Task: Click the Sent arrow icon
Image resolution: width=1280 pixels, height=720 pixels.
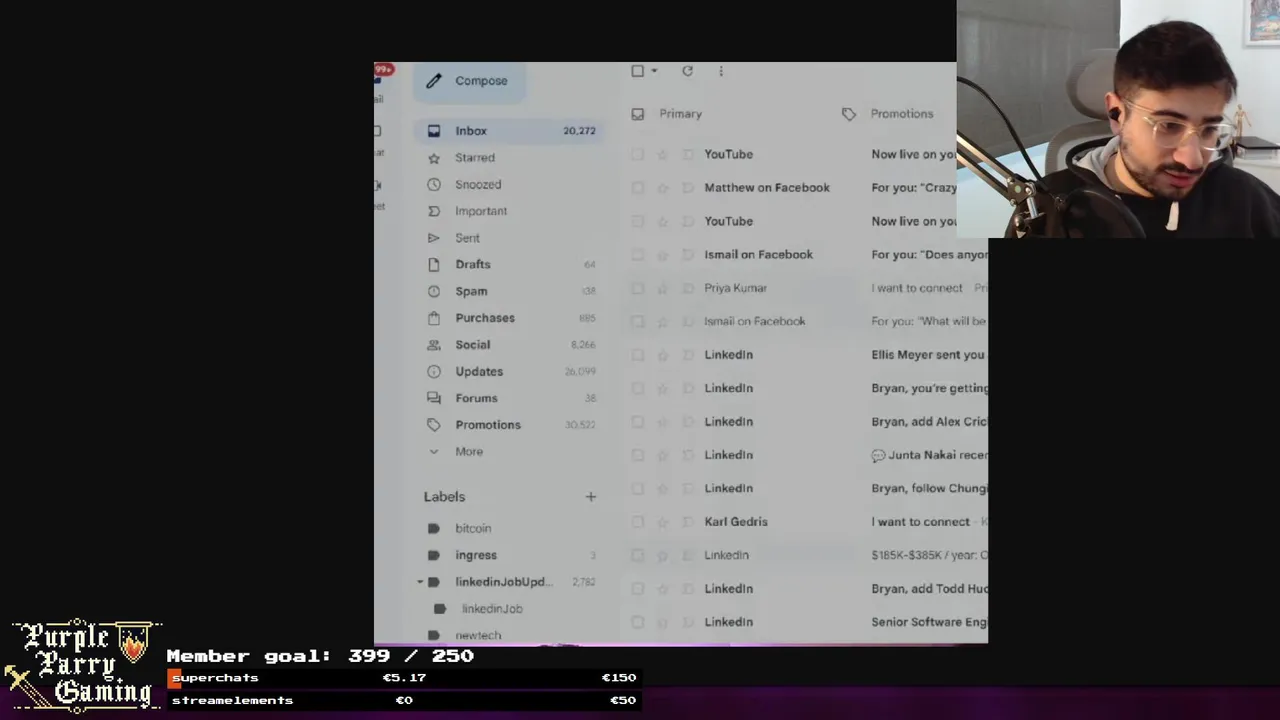Action: [433, 238]
